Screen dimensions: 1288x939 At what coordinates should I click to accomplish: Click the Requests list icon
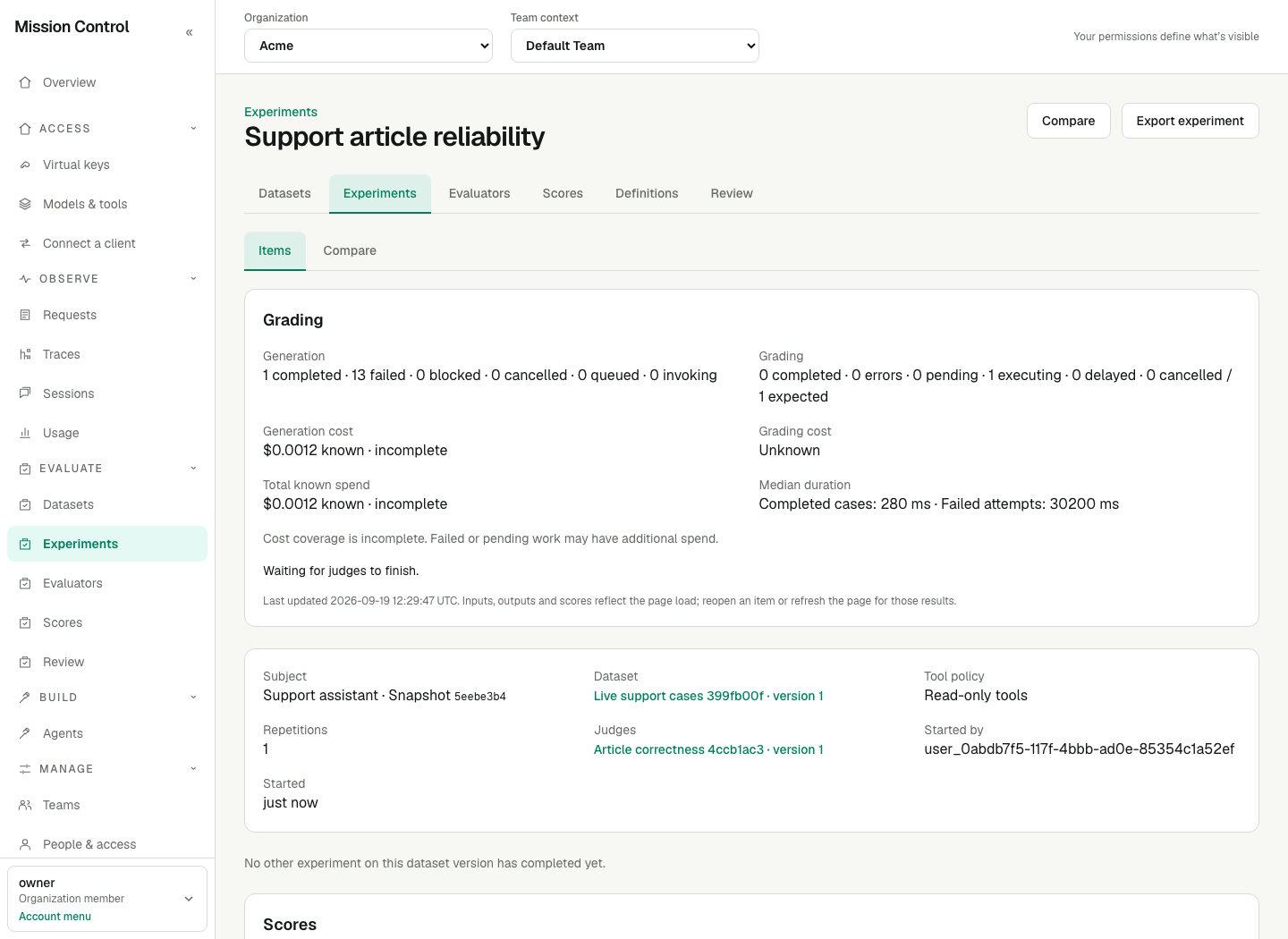pos(25,315)
